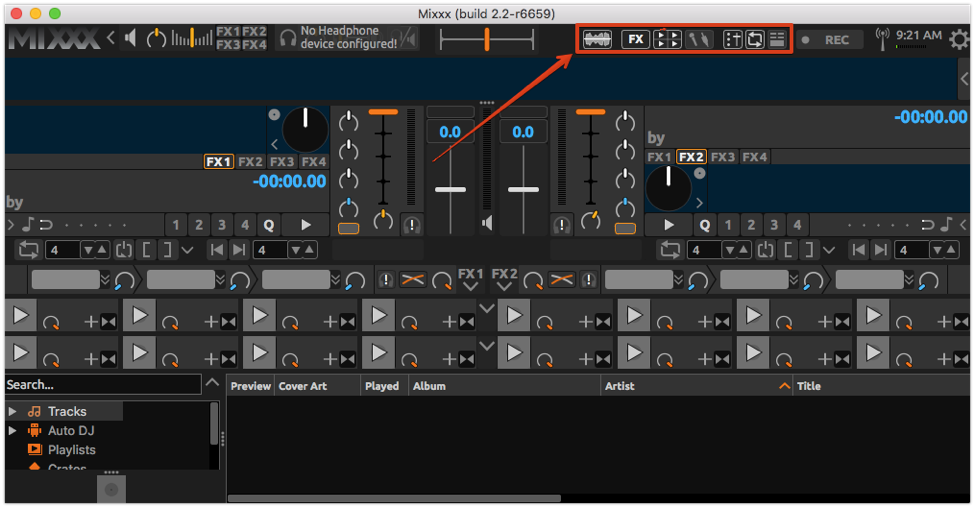This screenshot has width=974, height=506.
Task: Toggle the waveform display icon in top toolbar
Action: coord(597,40)
